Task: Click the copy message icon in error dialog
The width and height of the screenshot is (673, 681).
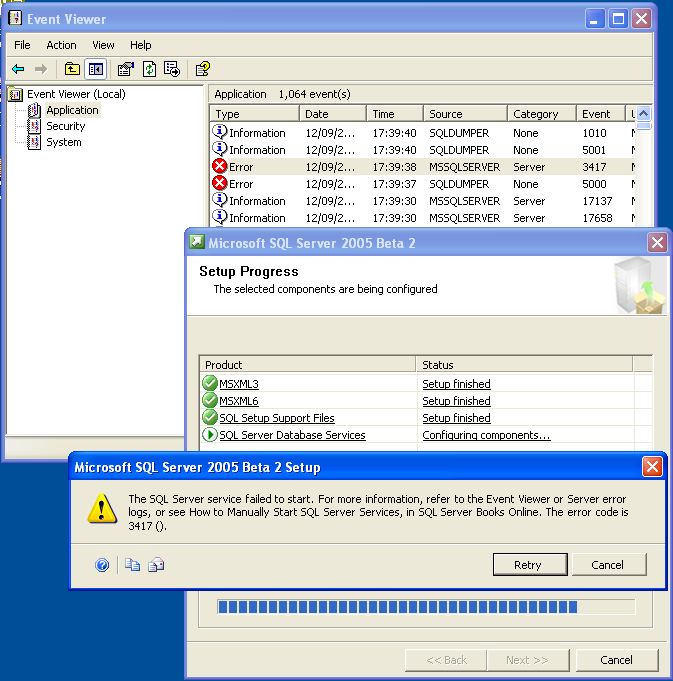Action: point(132,565)
